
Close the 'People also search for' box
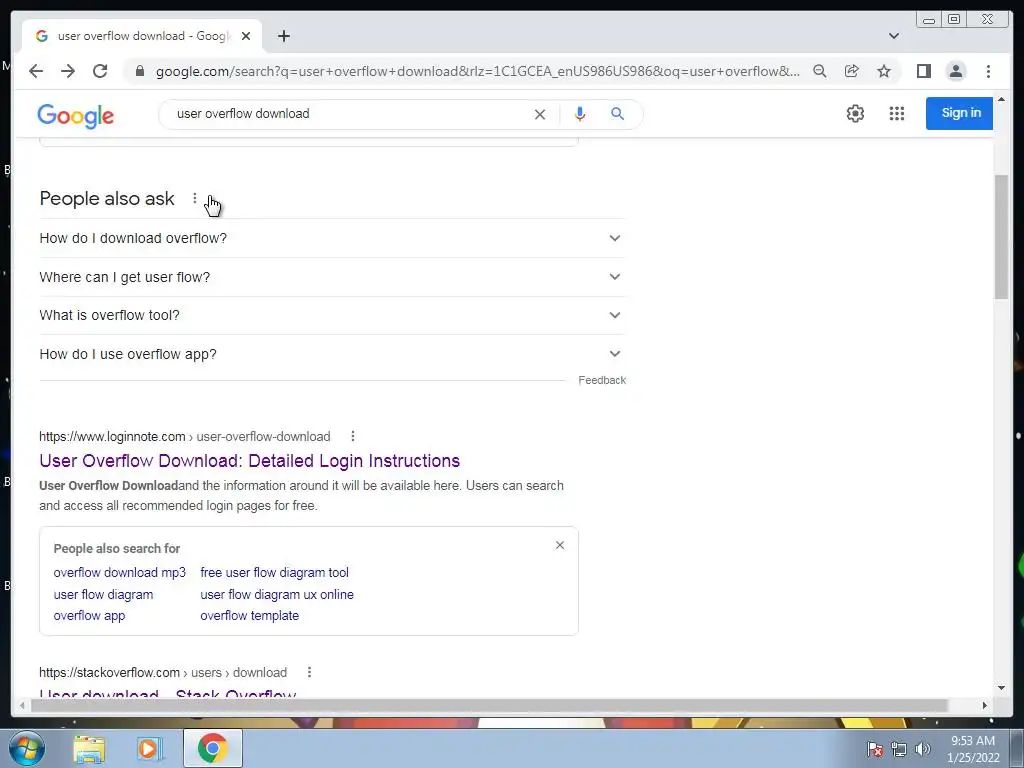(x=560, y=545)
